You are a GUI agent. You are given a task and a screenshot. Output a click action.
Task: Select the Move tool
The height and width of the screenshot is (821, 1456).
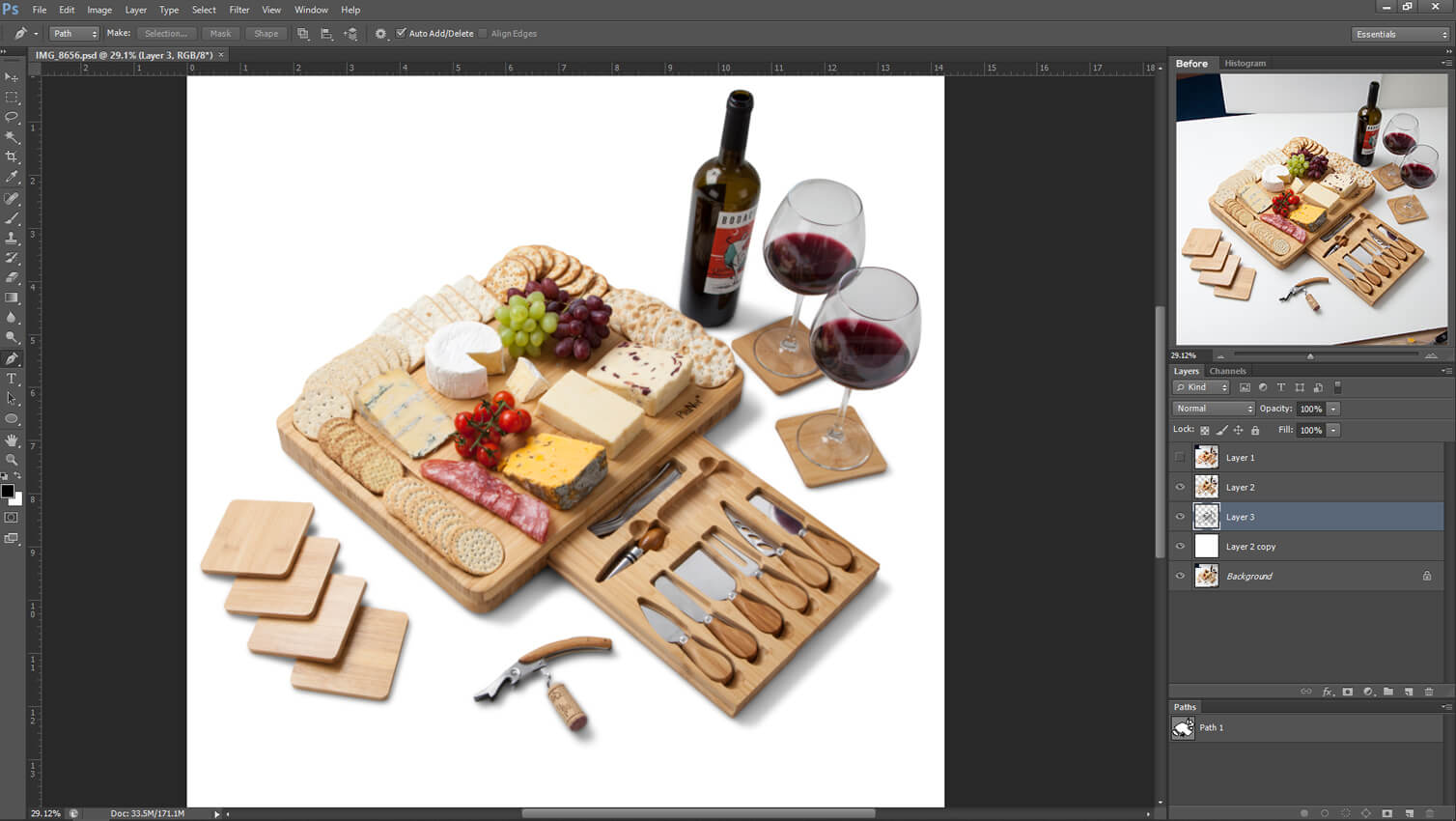[x=12, y=77]
